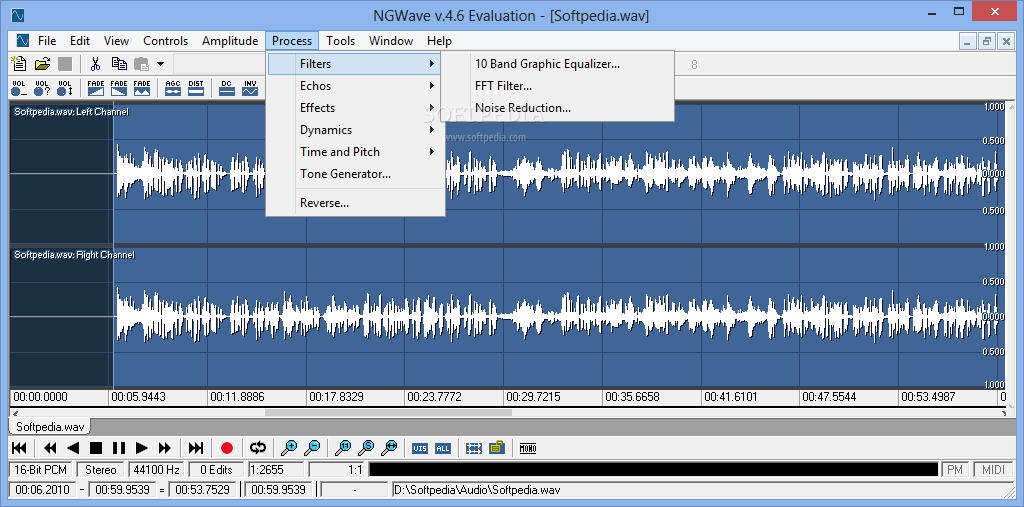This screenshot has width=1024, height=507.
Task: Open a file with the folder icon
Action: [x=42, y=64]
